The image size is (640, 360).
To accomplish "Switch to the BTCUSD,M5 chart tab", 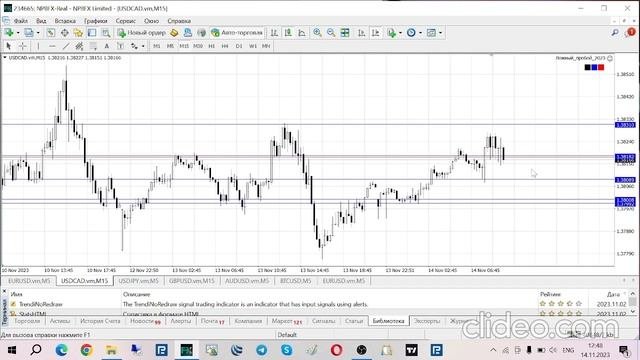I will coord(296,281).
